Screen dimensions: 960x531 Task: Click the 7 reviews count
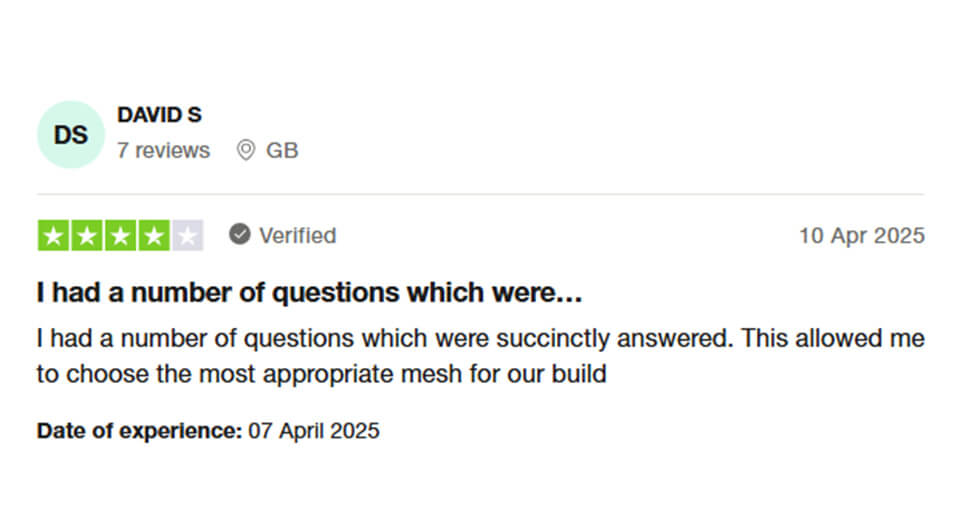pyautogui.click(x=163, y=150)
